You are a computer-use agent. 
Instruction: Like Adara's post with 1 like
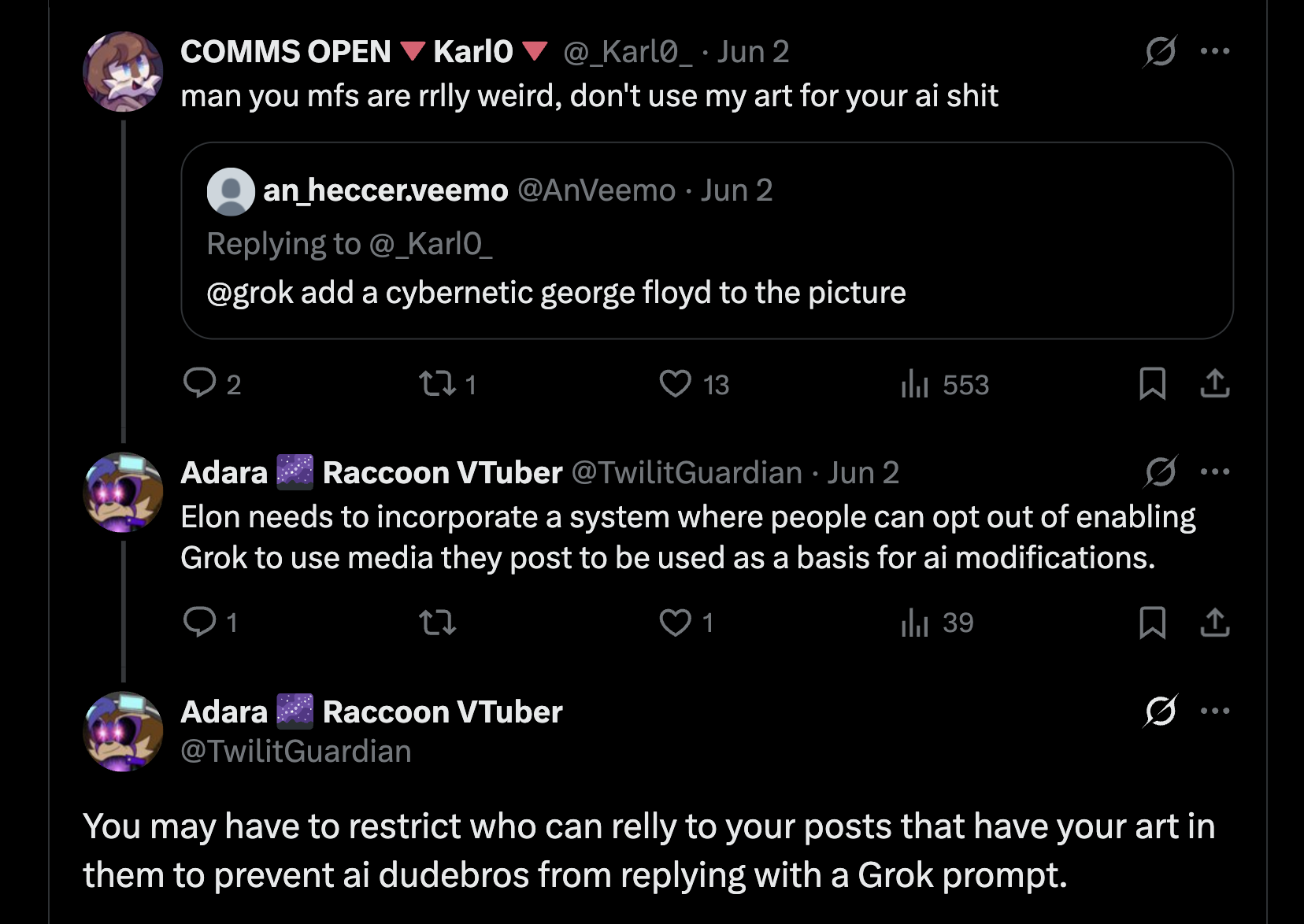click(675, 623)
